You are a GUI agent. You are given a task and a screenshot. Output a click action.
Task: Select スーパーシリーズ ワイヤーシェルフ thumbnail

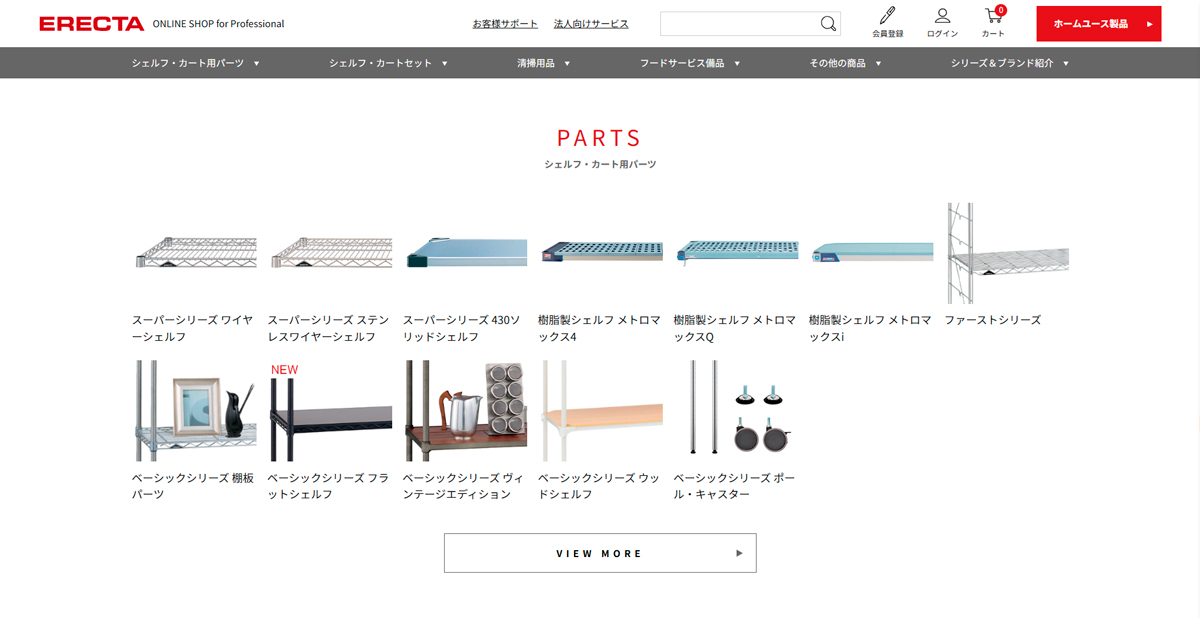pos(194,253)
